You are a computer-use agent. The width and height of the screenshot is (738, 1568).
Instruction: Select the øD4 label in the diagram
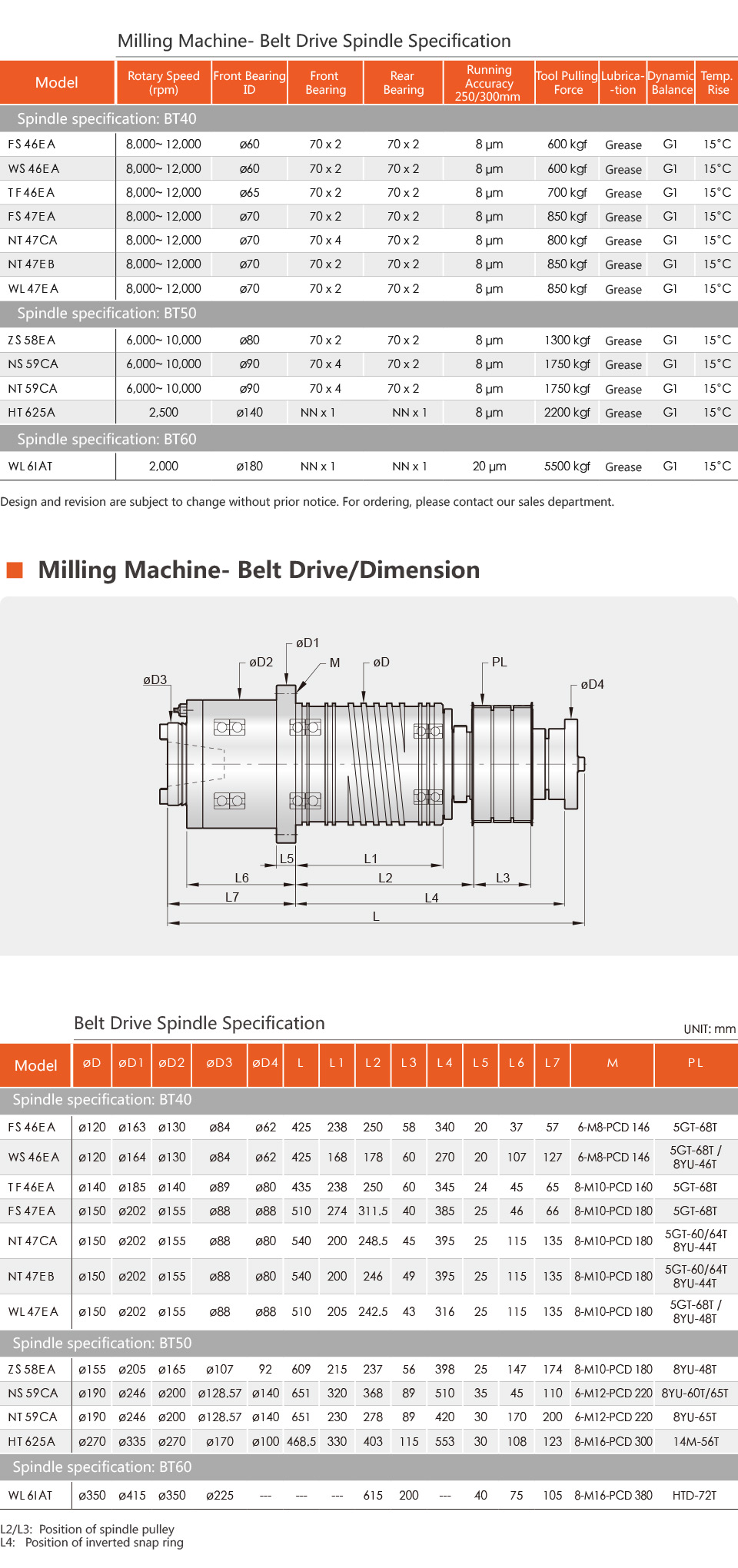coord(592,684)
